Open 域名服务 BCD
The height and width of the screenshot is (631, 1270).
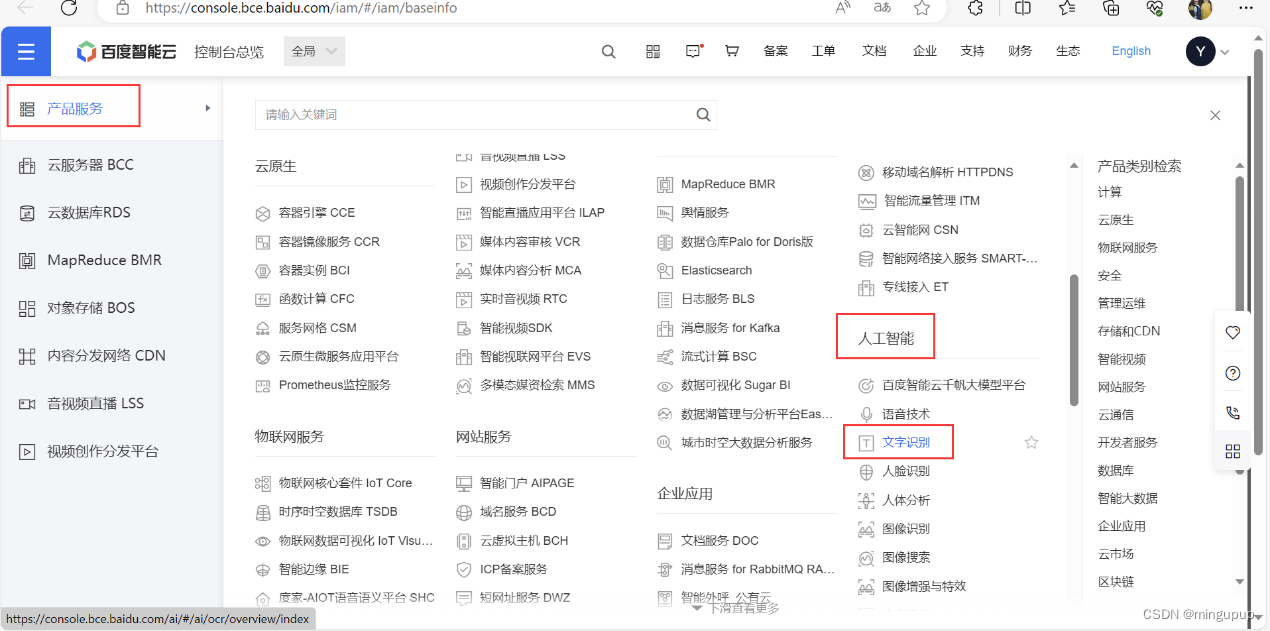(518, 512)
